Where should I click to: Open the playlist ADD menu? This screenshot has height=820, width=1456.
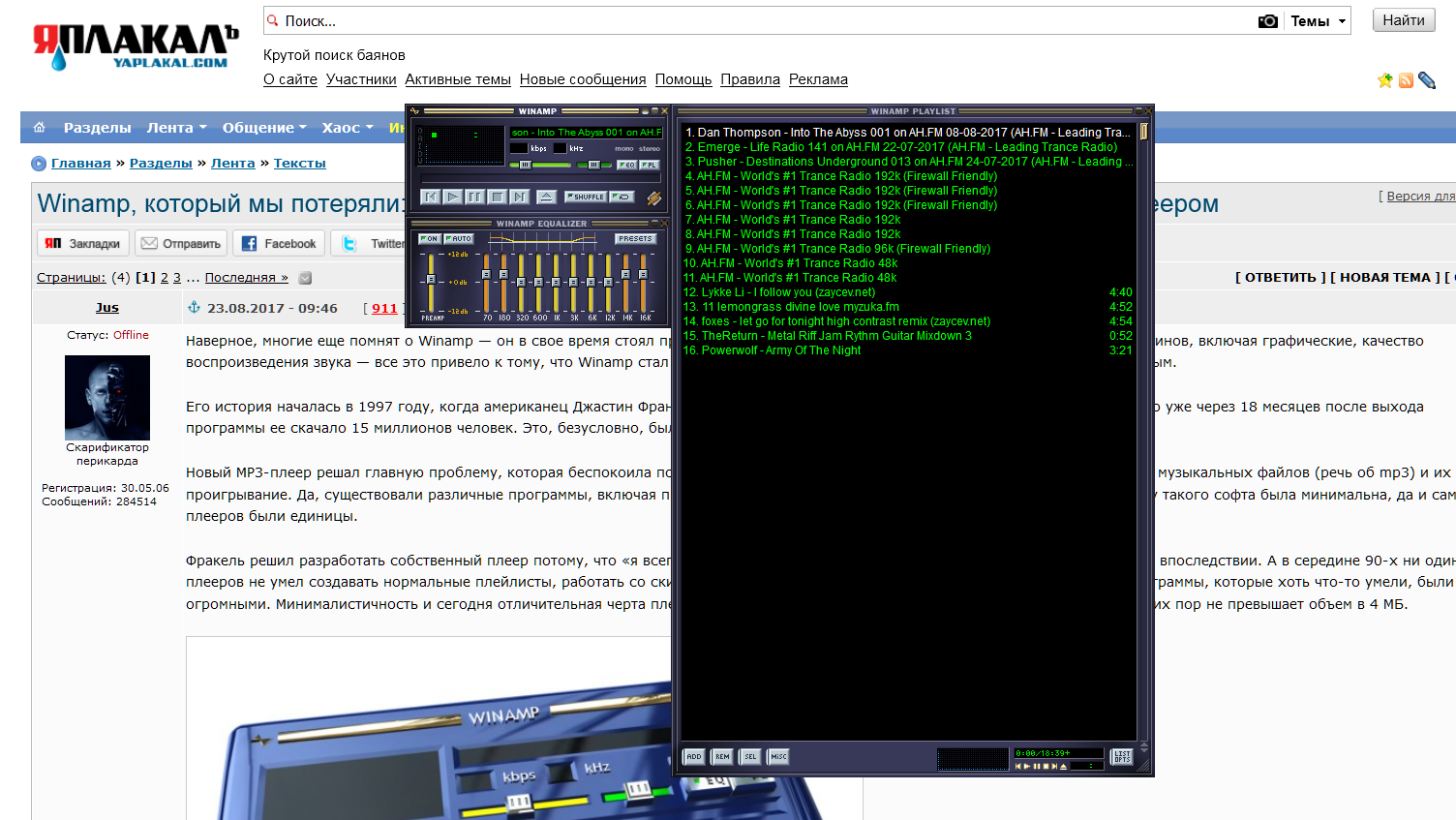(694, 757)
